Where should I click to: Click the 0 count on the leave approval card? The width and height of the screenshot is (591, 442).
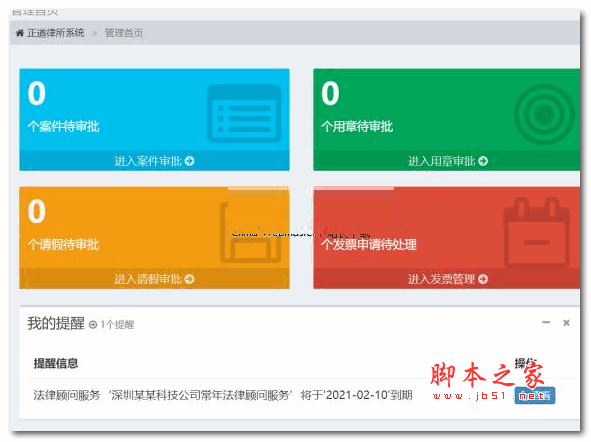[x=37, y=211]
